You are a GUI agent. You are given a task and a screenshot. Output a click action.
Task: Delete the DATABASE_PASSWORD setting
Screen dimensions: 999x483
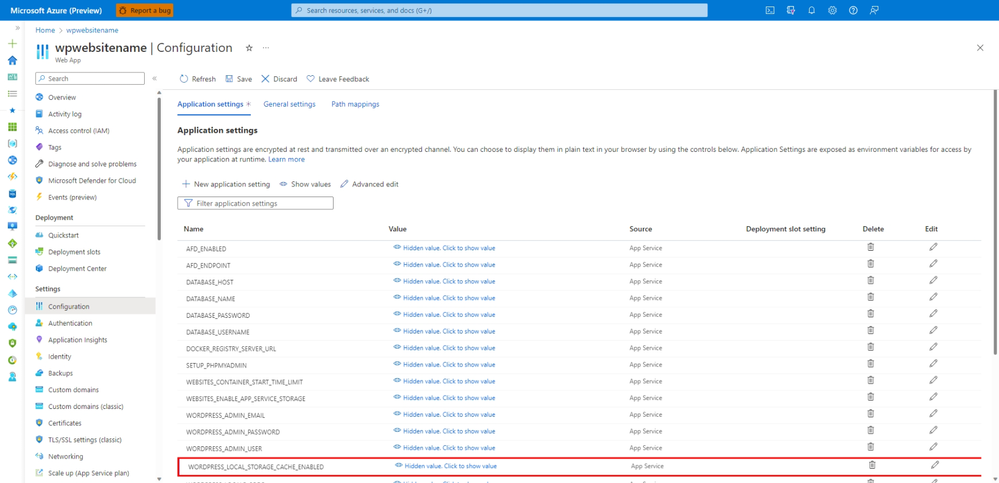click(870, 313)
